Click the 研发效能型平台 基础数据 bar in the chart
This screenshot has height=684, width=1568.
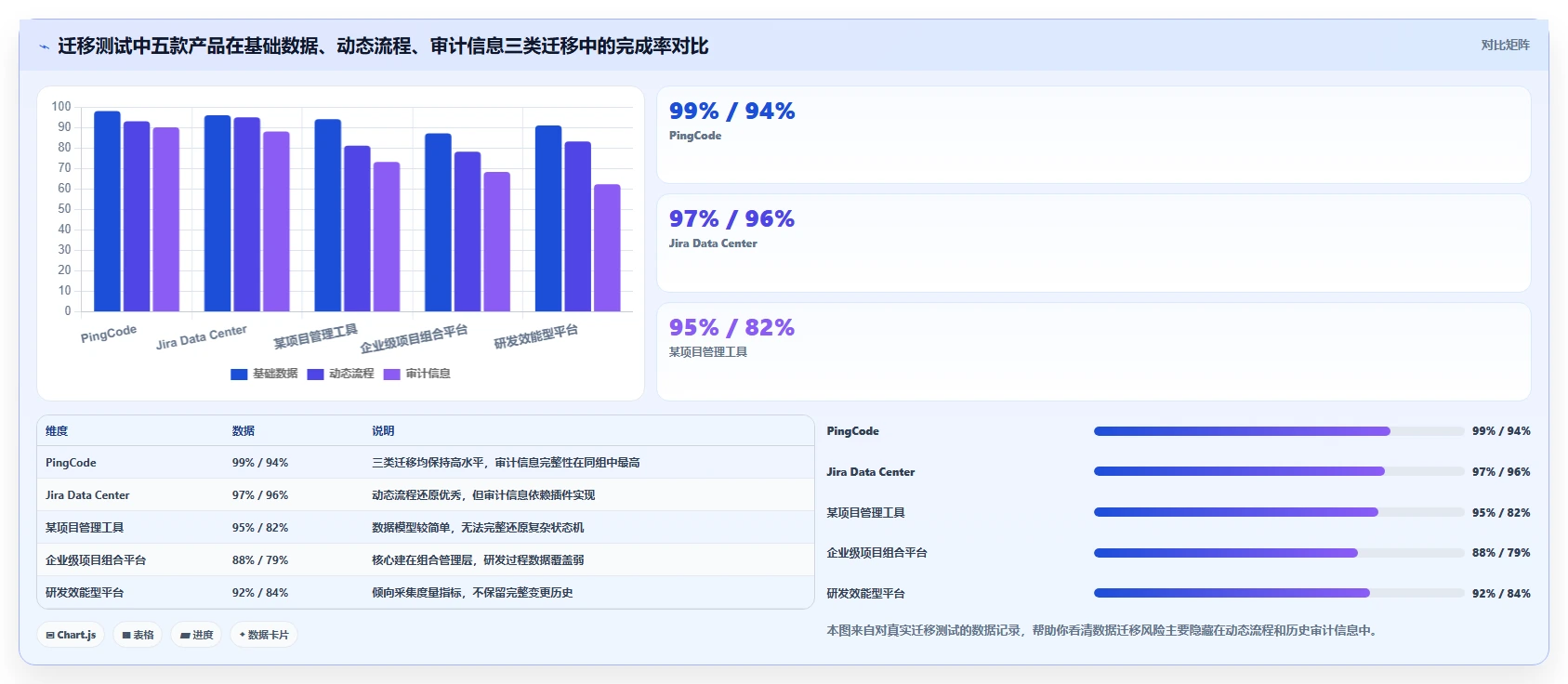click(548, 218)
